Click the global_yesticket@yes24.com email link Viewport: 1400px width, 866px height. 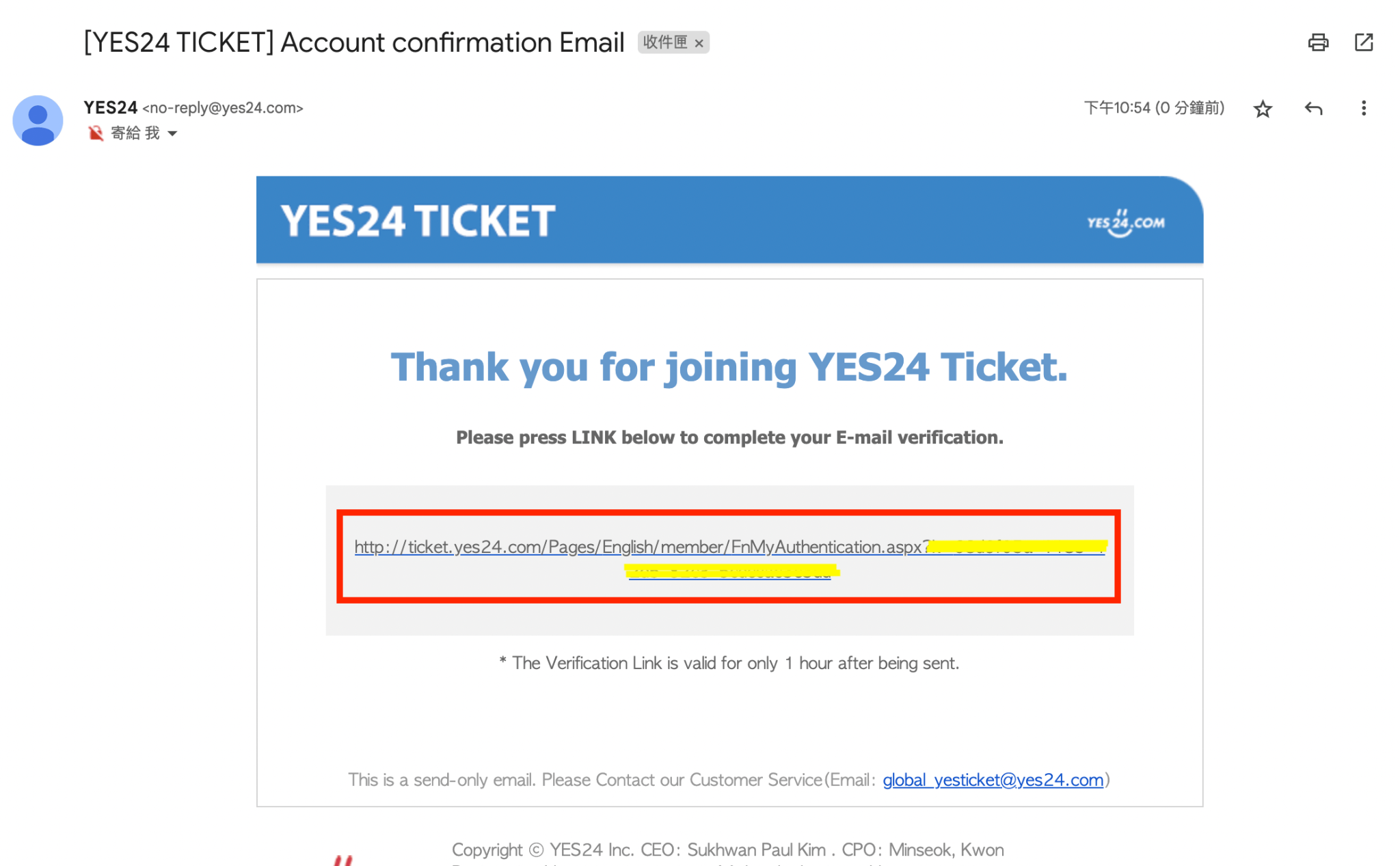[x=993, y=780]
